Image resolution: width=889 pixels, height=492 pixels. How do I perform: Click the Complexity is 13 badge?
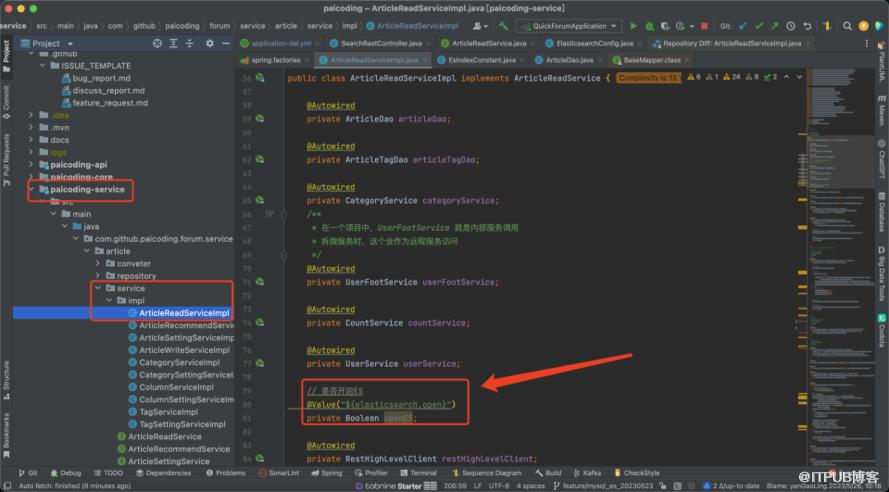coord(647,77)
